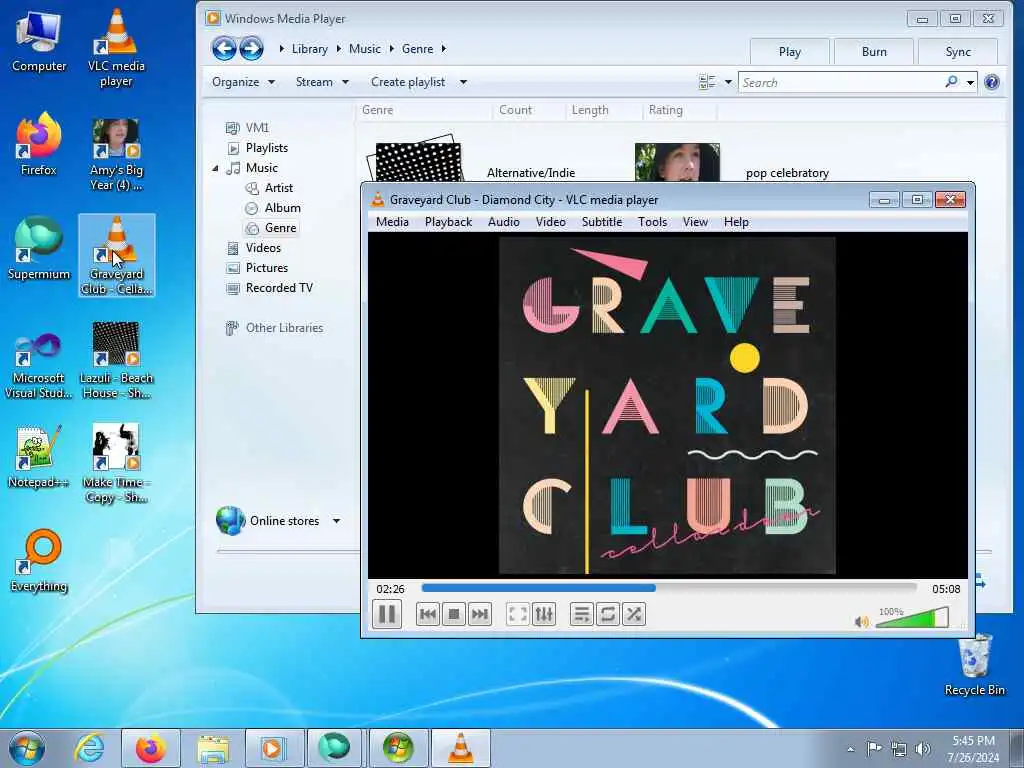This screenshot has height=768, width=1024.
Task: Skip to next track in VLC
Action: [479, 615]
